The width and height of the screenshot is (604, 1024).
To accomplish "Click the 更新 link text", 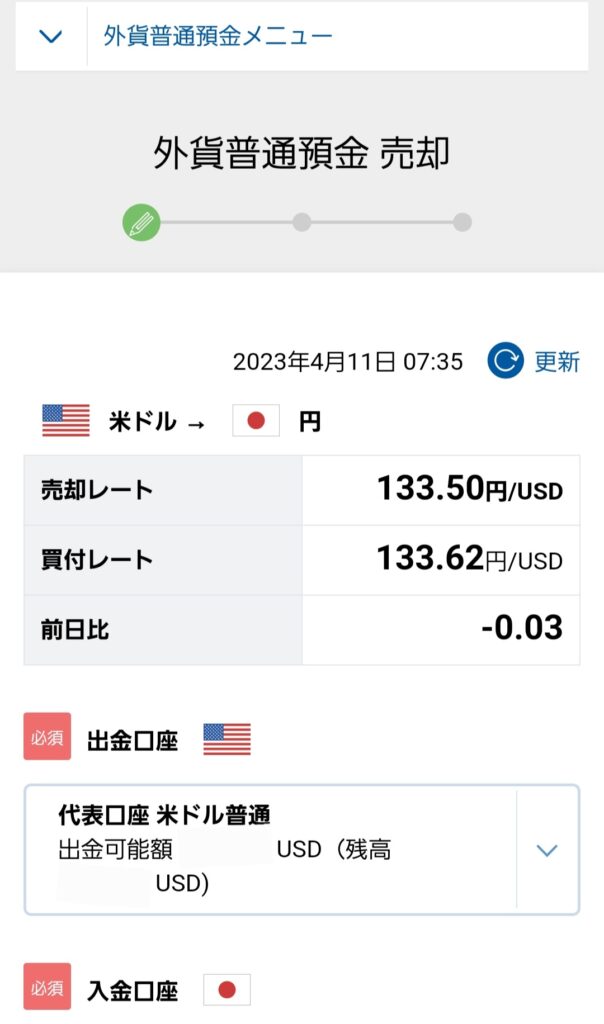I will click(x=557, y=361).
